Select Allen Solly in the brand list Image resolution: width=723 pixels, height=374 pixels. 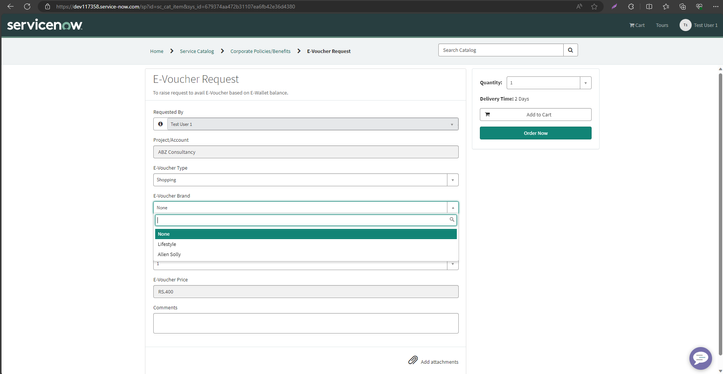[306, 254]
